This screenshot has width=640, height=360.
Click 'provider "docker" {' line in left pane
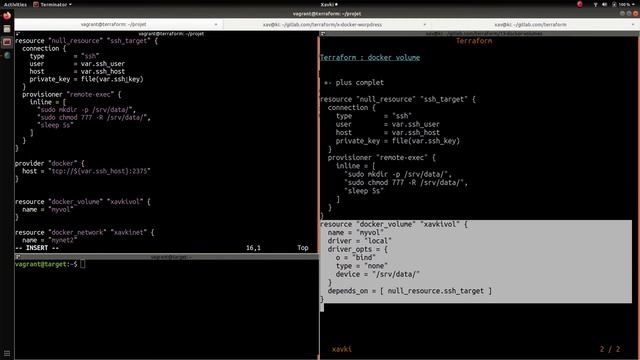click(49, 163)
